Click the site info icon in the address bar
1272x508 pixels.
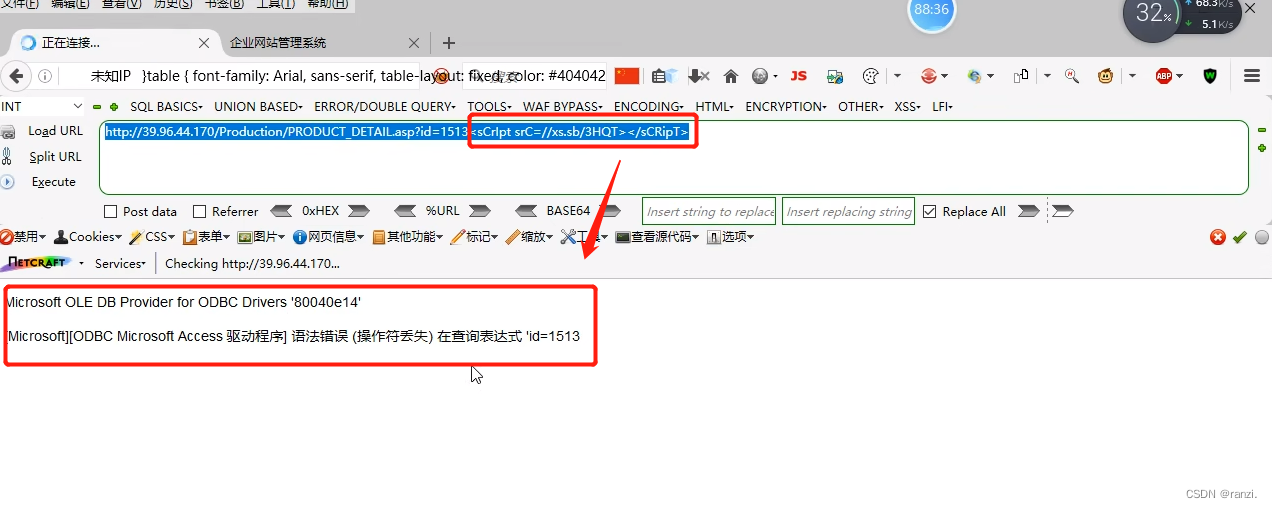pyautogui.click(x=45, y=76)
